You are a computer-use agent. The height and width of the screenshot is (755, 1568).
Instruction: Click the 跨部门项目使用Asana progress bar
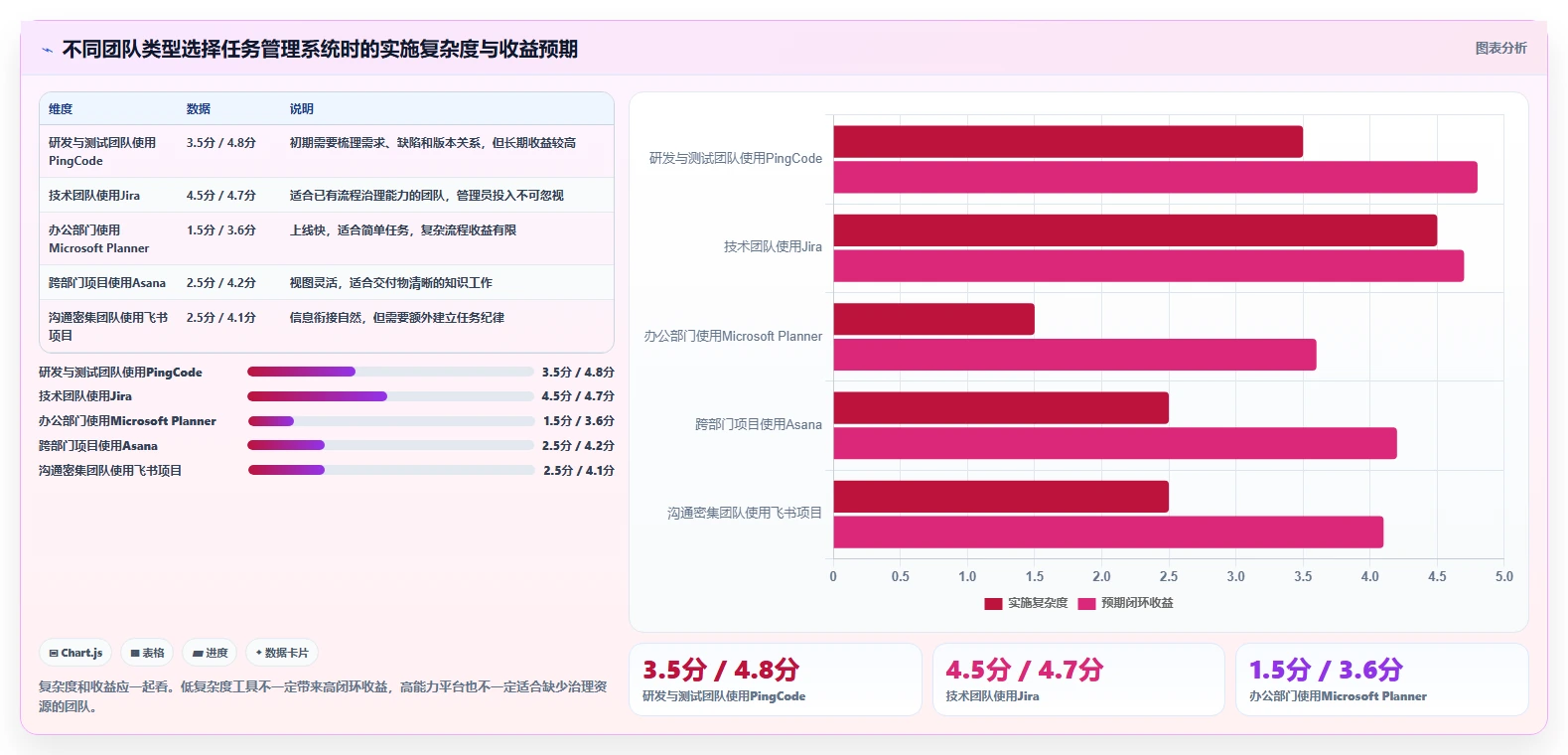[x=390, y=445]
